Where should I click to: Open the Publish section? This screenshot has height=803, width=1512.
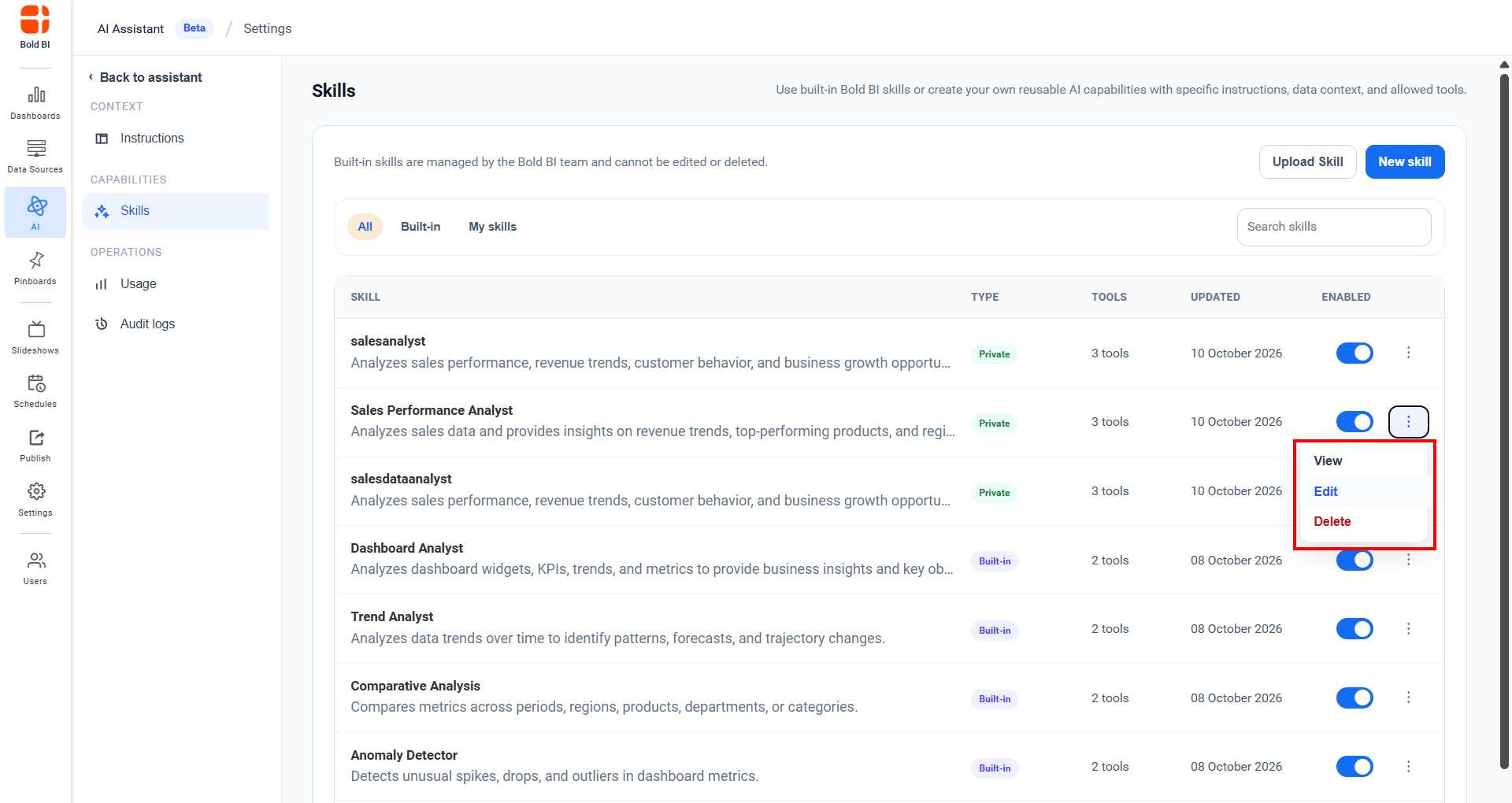coord(35,446)
